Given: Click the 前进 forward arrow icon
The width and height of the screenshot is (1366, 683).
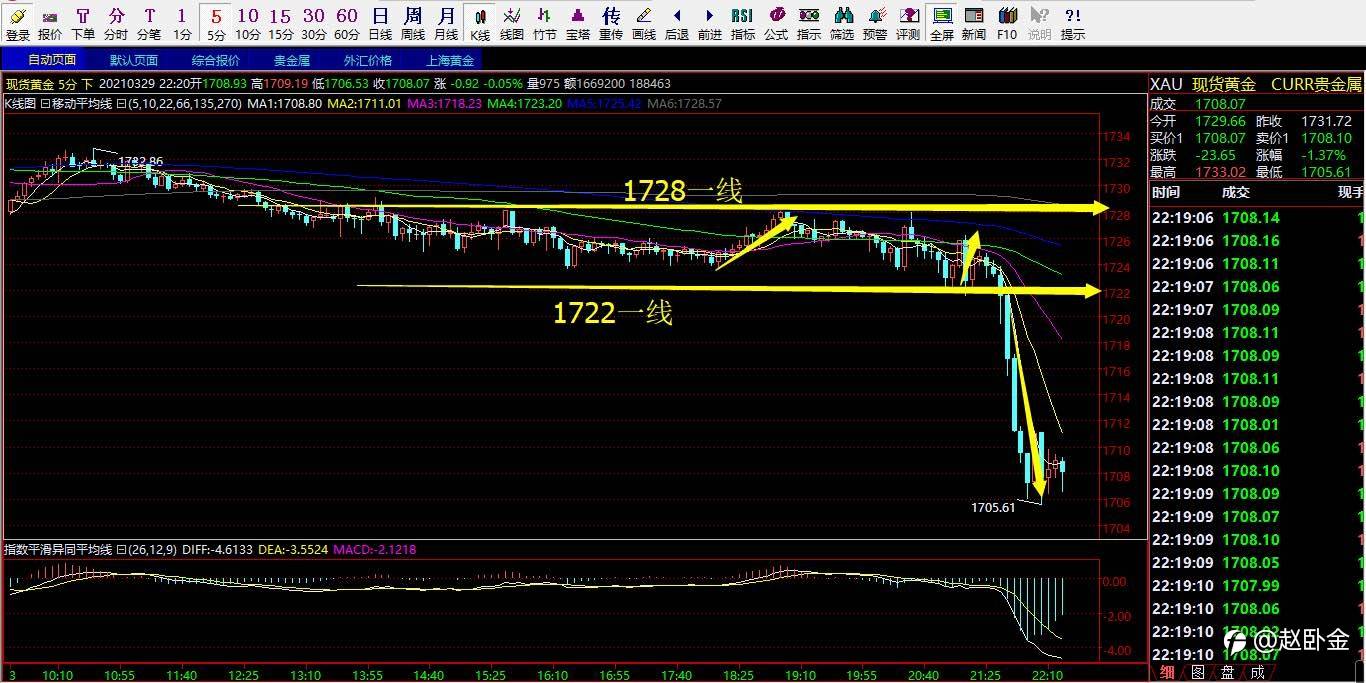Looking at the screenshot, I should pos(710,22).
